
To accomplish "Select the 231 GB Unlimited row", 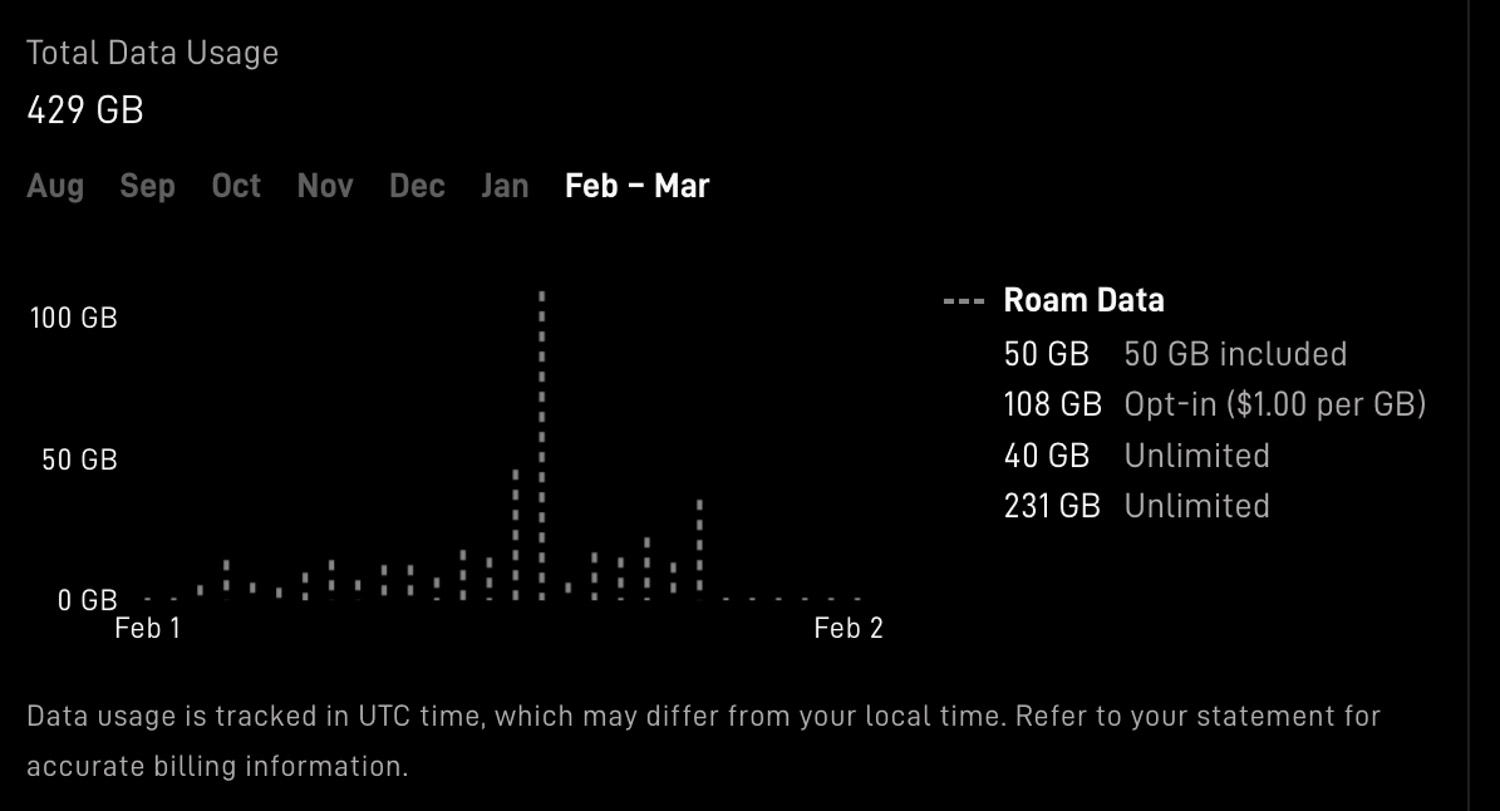I will point(1136,506).
